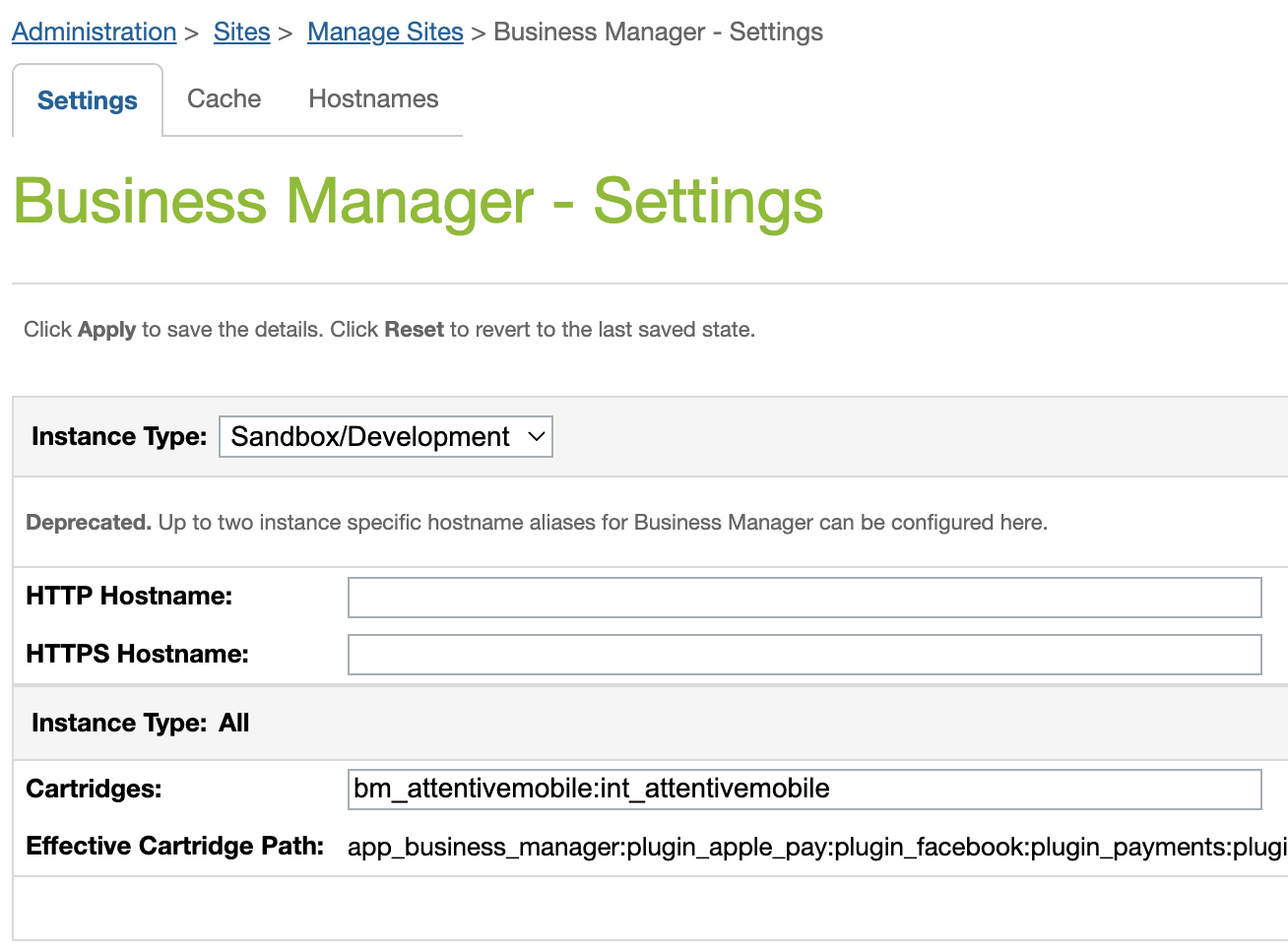This screenshot has width=1288, height=949.
Task: Open the Hostnames tab
Action: pyautogui.click(x=373, y=98)
